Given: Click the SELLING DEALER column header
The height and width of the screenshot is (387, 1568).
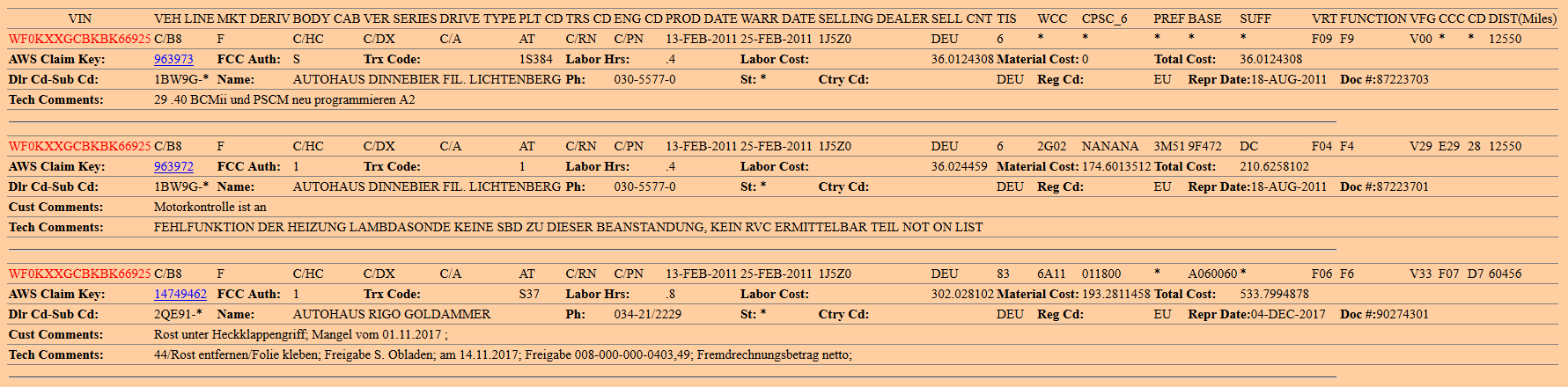Looking at the screenshot, I should (x=873, y=18).
